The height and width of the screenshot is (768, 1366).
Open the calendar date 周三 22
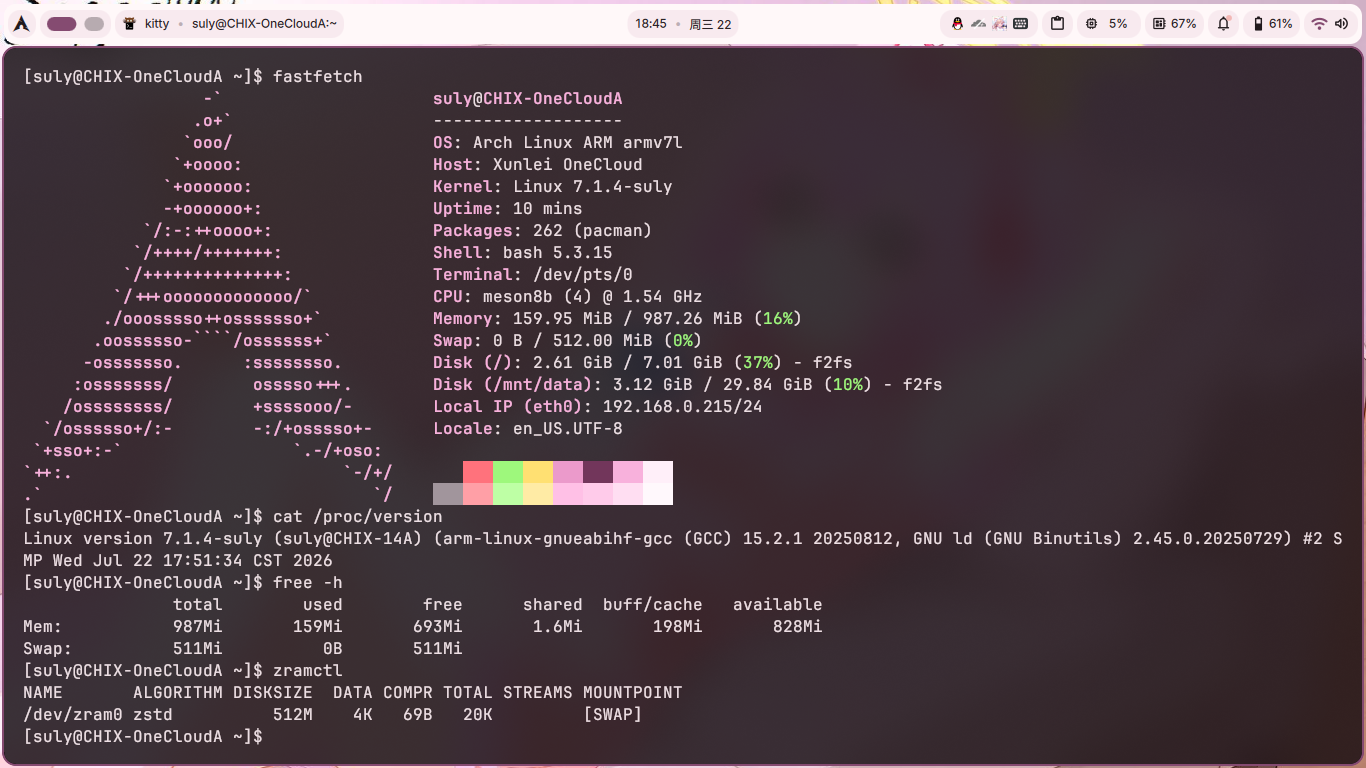click(710, 24)
